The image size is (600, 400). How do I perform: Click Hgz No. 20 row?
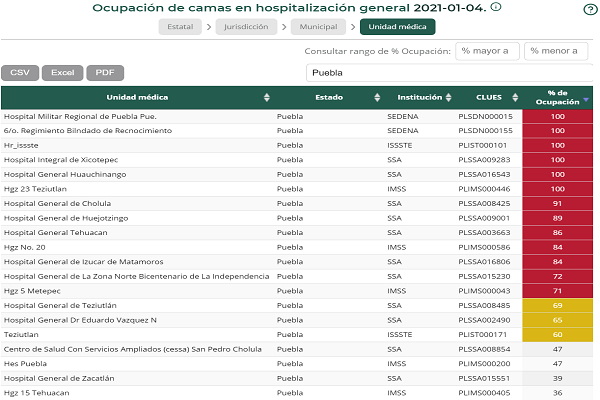pos(297,247)
